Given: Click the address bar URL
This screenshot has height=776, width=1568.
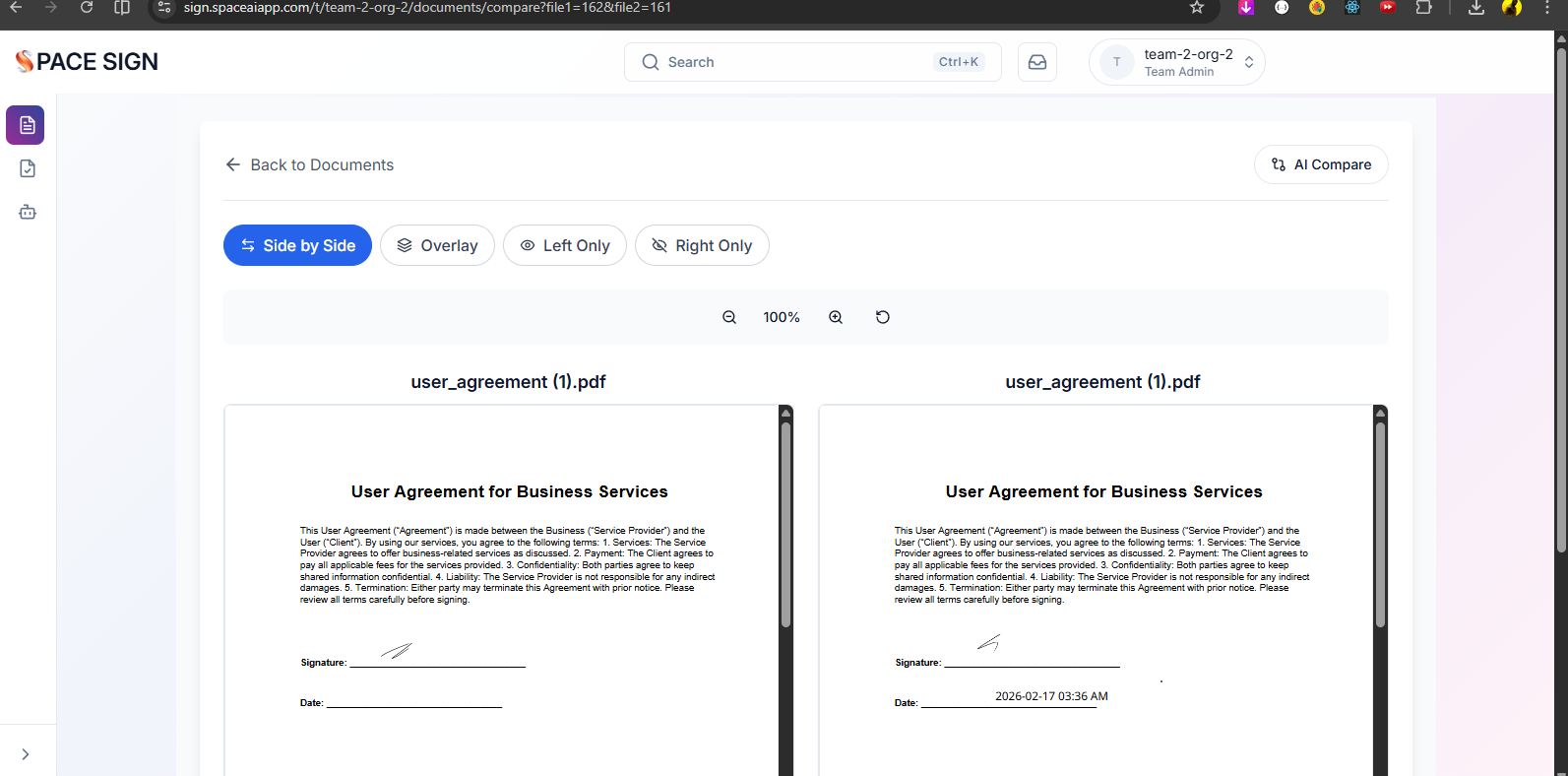Looking at the screenshot, I should [x=427, y=7].
